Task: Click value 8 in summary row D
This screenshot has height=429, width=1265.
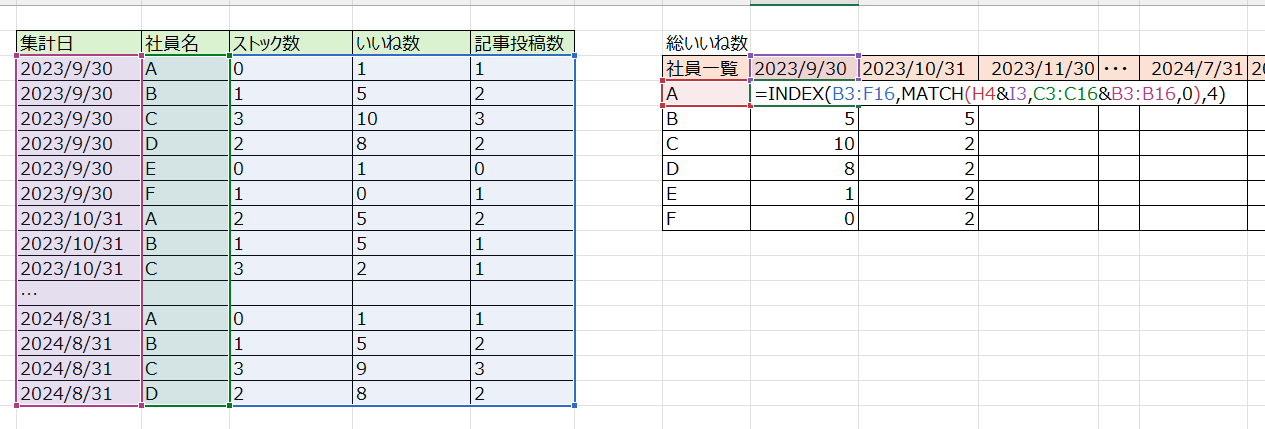Action: (x=804, y=168)
